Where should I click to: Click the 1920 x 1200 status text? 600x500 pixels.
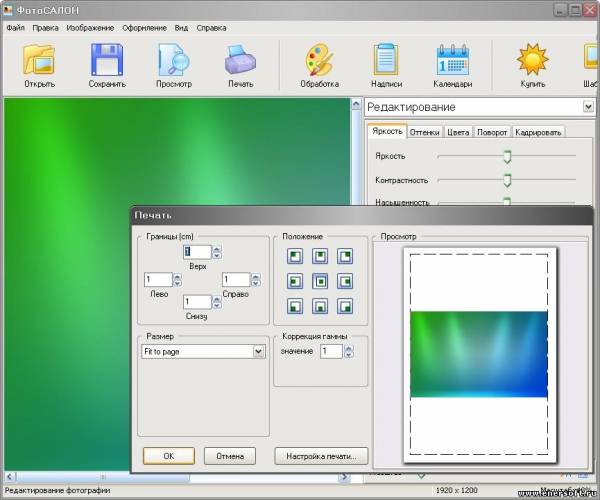click(x=457, y=490)
